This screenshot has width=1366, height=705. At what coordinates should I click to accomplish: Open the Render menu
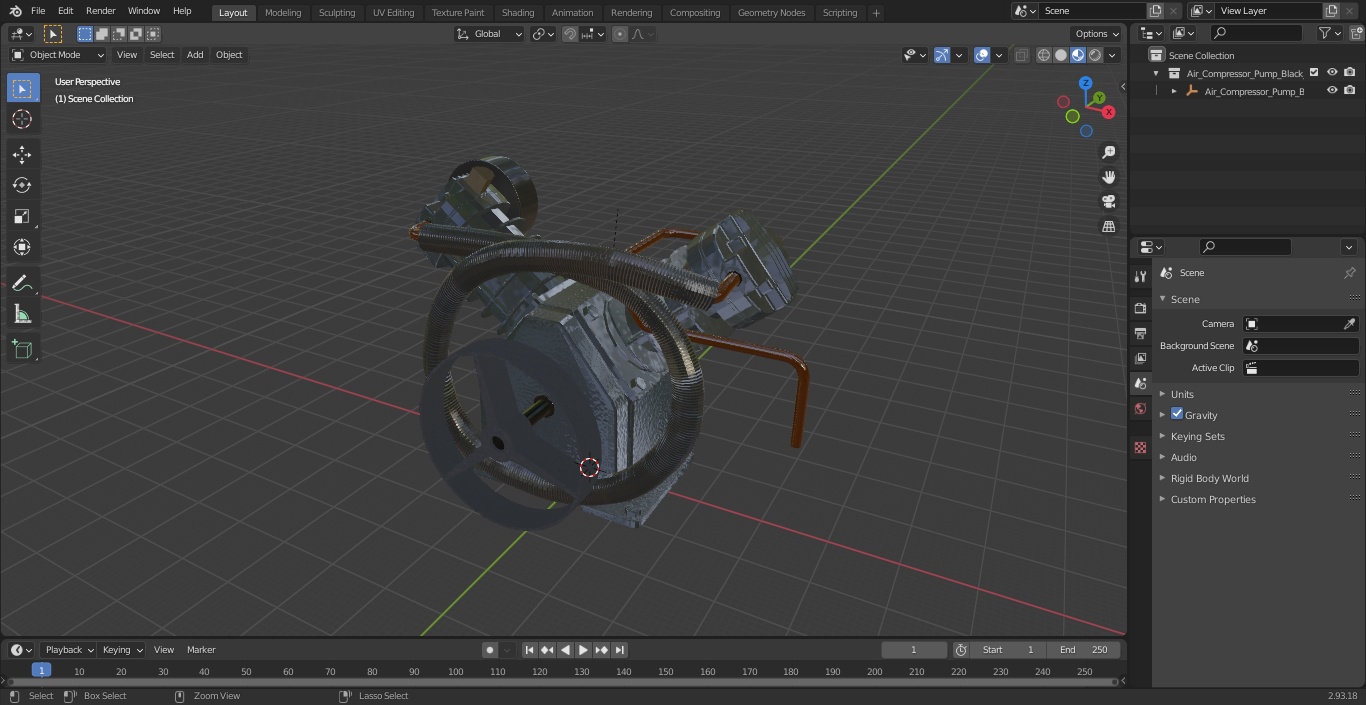coord(100,11)
